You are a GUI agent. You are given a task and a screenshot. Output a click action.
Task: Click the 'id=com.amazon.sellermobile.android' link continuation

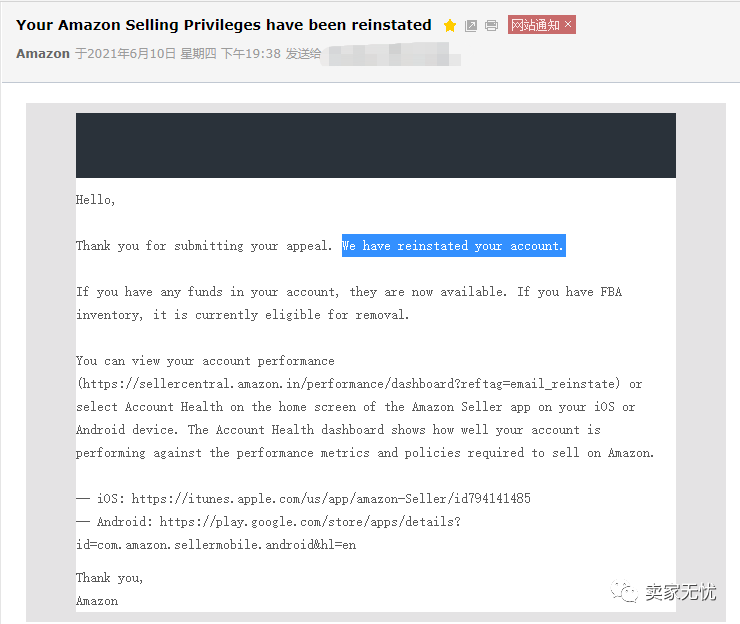(216, 545)
